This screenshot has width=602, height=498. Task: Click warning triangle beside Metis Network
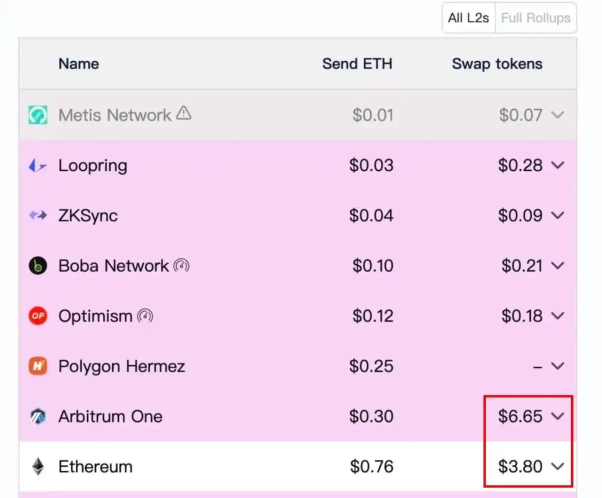pyautogui.click(x=184, y=114)
